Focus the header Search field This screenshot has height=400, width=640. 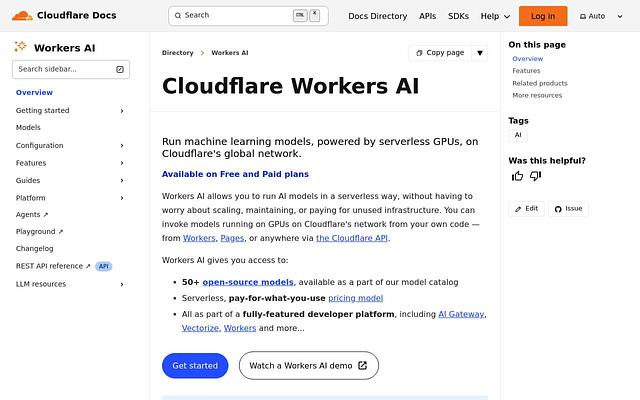248,16
